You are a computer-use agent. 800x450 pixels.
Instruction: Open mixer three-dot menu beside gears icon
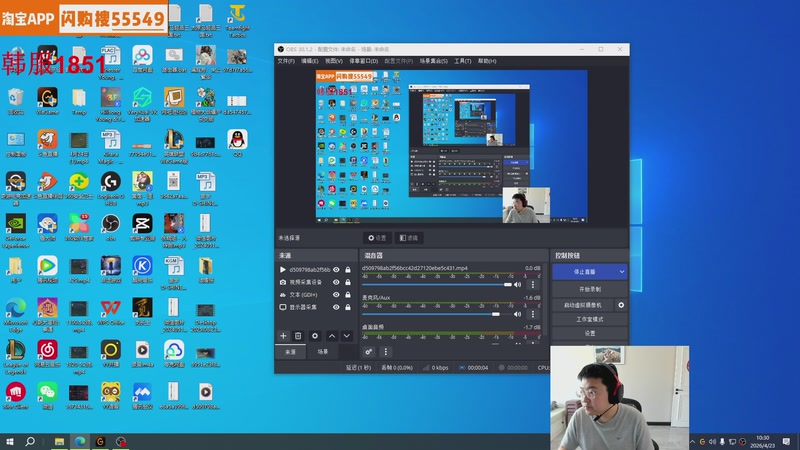click(x=386, y=352)
